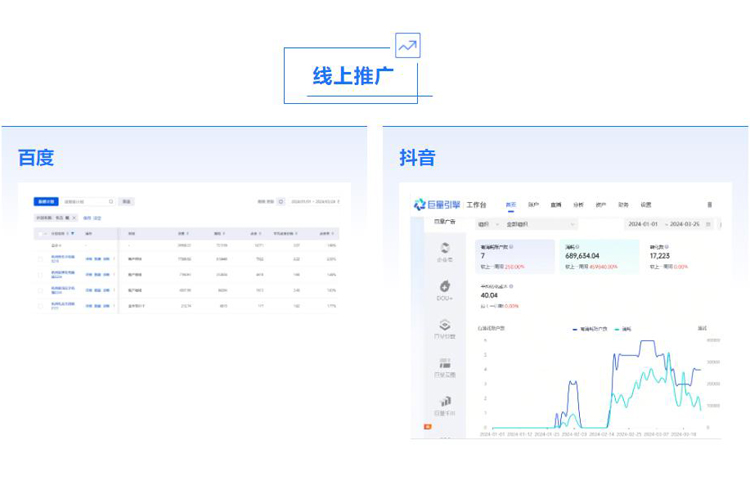The image size is (750, 490).
Task: Click the 抖音 heading
Action: [418, 157]
